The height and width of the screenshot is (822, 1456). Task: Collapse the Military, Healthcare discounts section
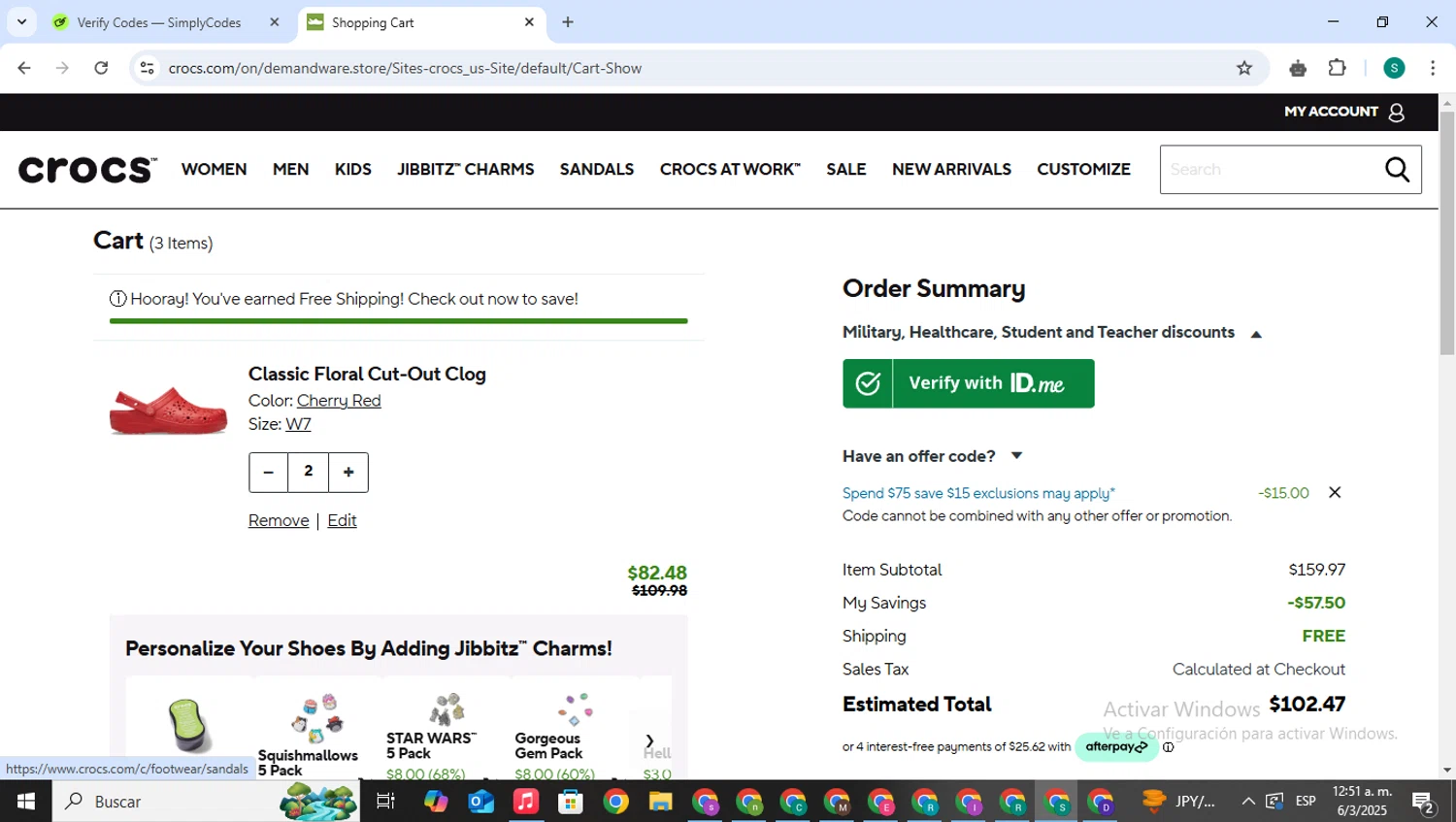(1256, 334)
